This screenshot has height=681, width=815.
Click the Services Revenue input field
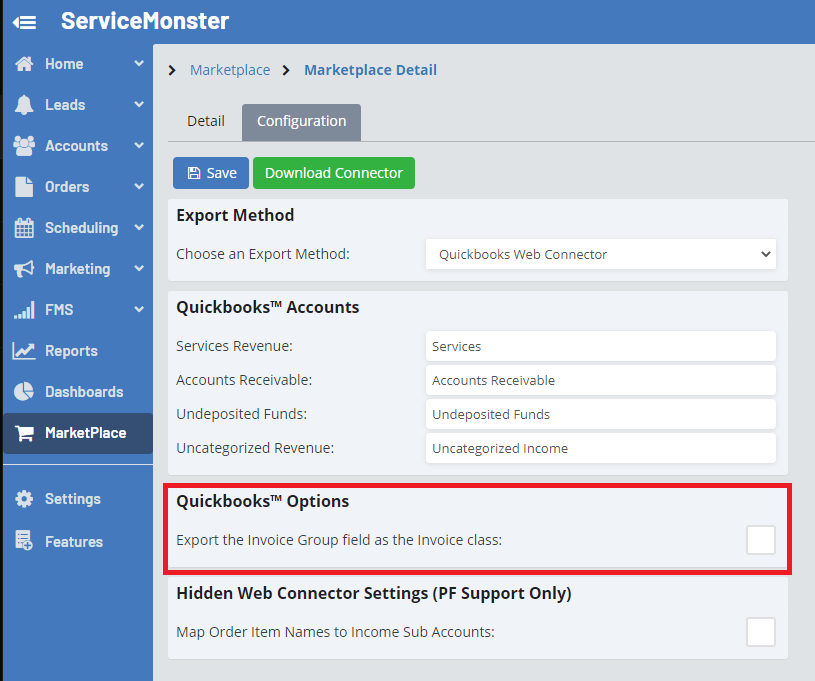pyautogui.click(x=600, y=346)
